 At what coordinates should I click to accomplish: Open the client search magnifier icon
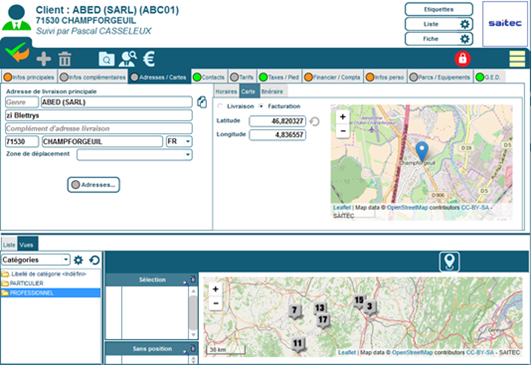[127, 59]
